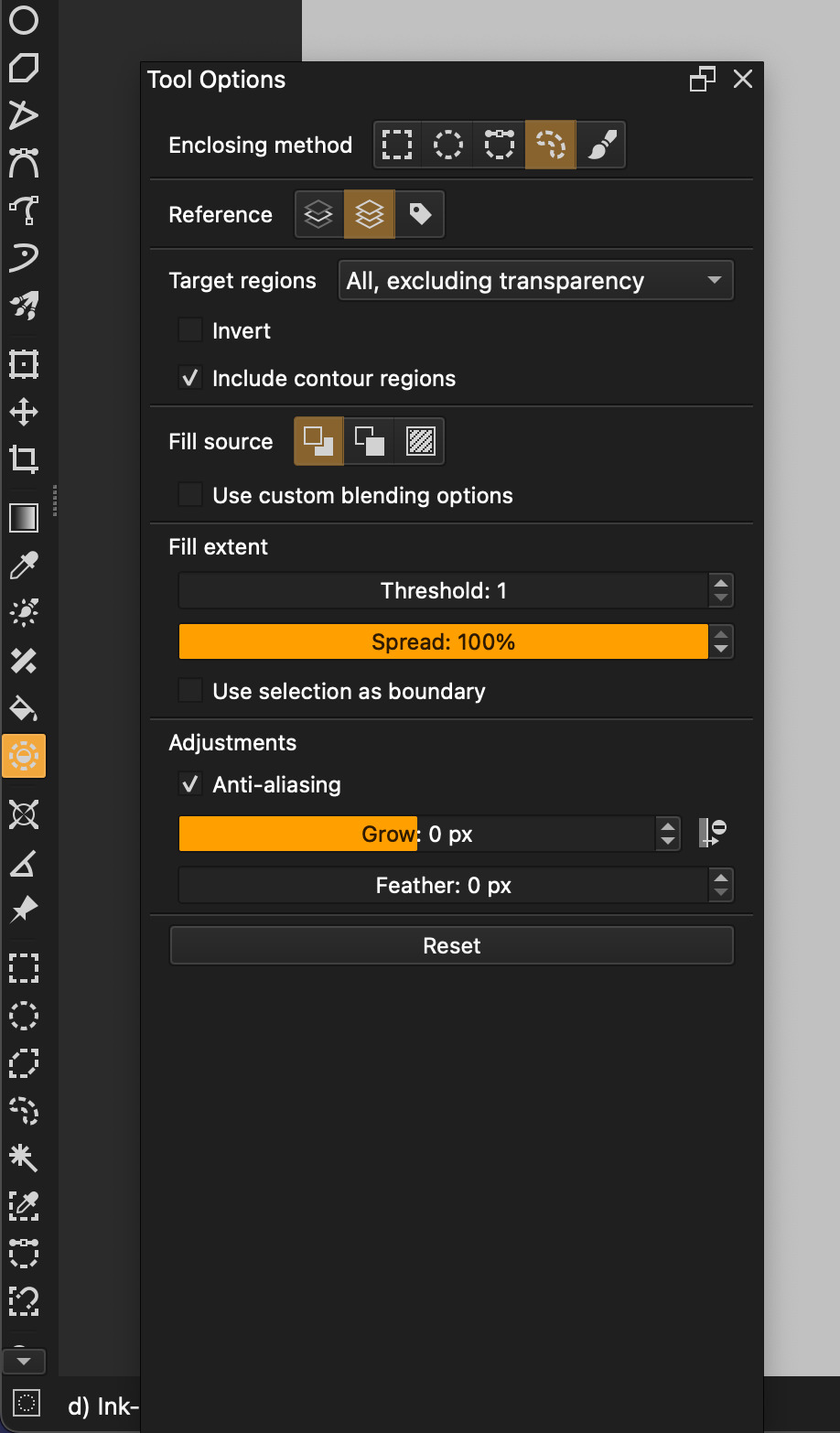Viewport: 840px width, 1433px height.
Task: Set reference to current layer
Action: click(x=318, y=214)
